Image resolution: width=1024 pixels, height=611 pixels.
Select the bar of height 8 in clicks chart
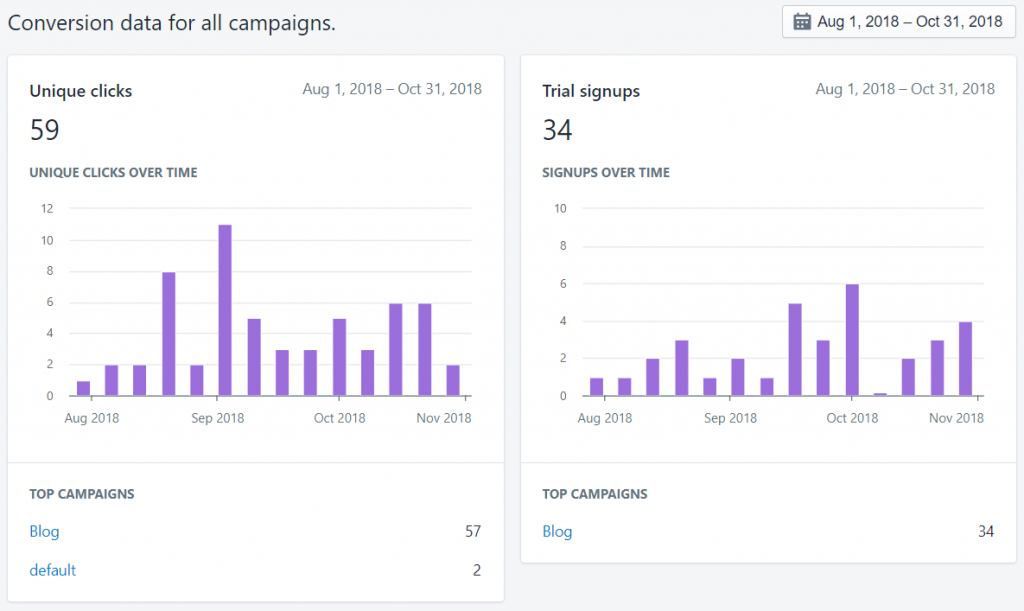pyautogui.click(x=168, y=334)
